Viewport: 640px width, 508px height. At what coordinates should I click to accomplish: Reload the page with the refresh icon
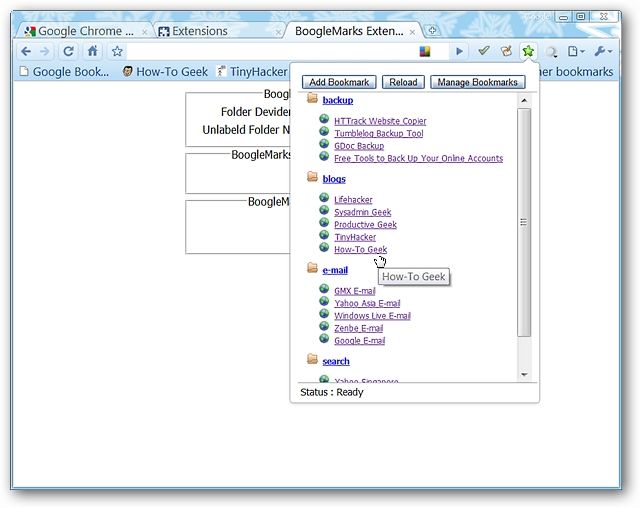(69, 51)
